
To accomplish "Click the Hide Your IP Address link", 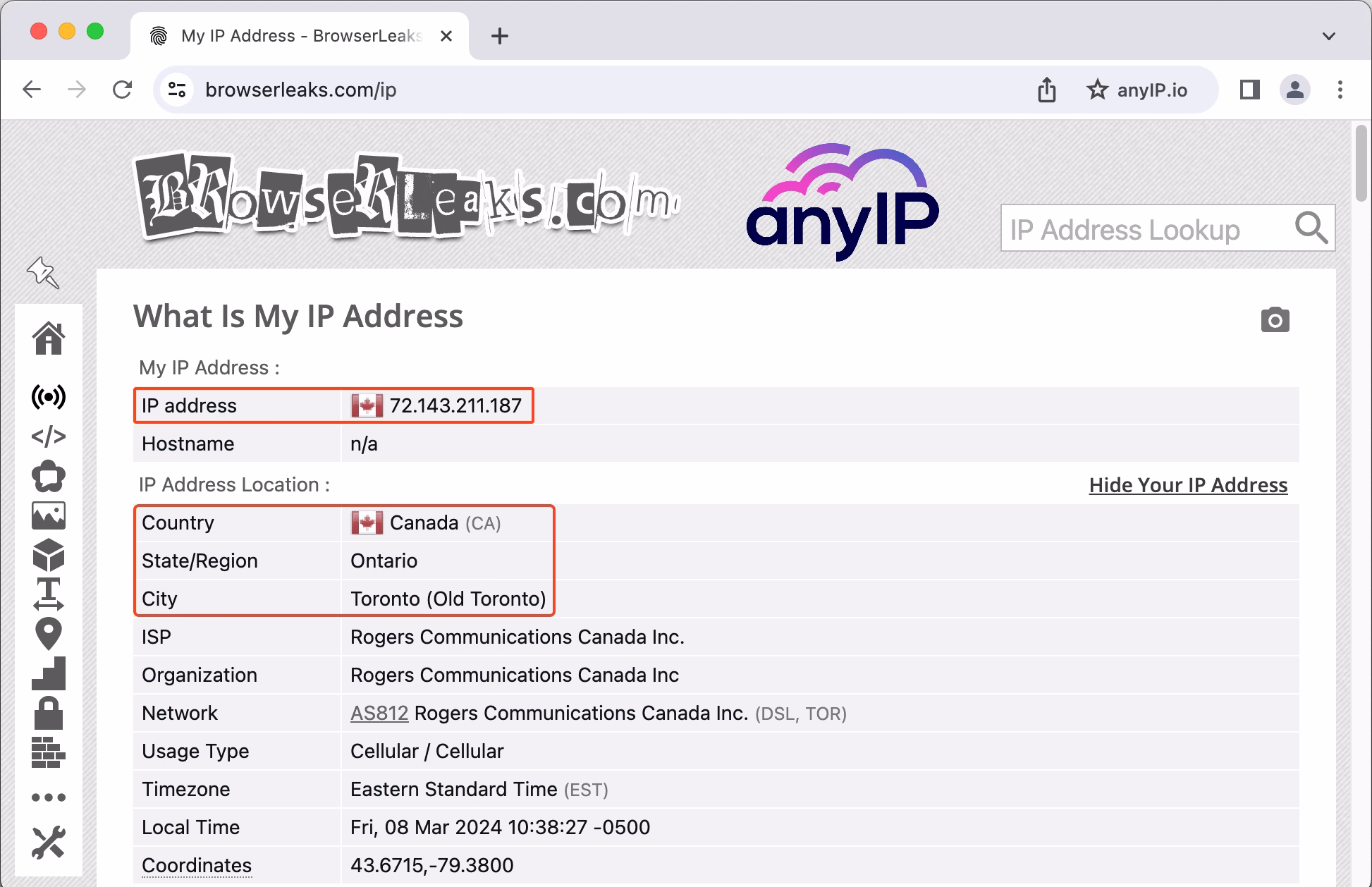I will click(1188, 485).
